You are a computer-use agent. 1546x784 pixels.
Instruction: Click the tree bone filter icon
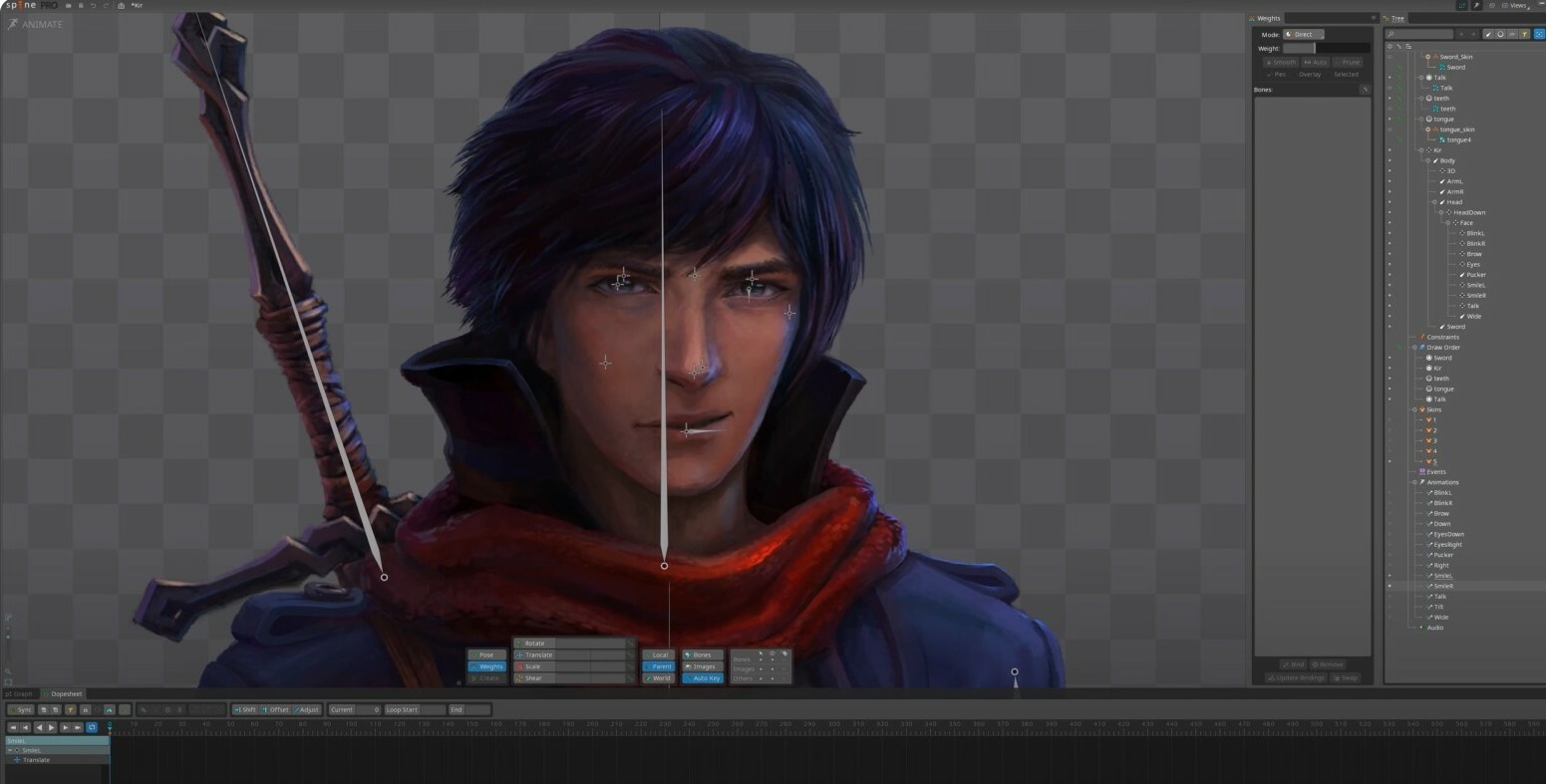1488,35
